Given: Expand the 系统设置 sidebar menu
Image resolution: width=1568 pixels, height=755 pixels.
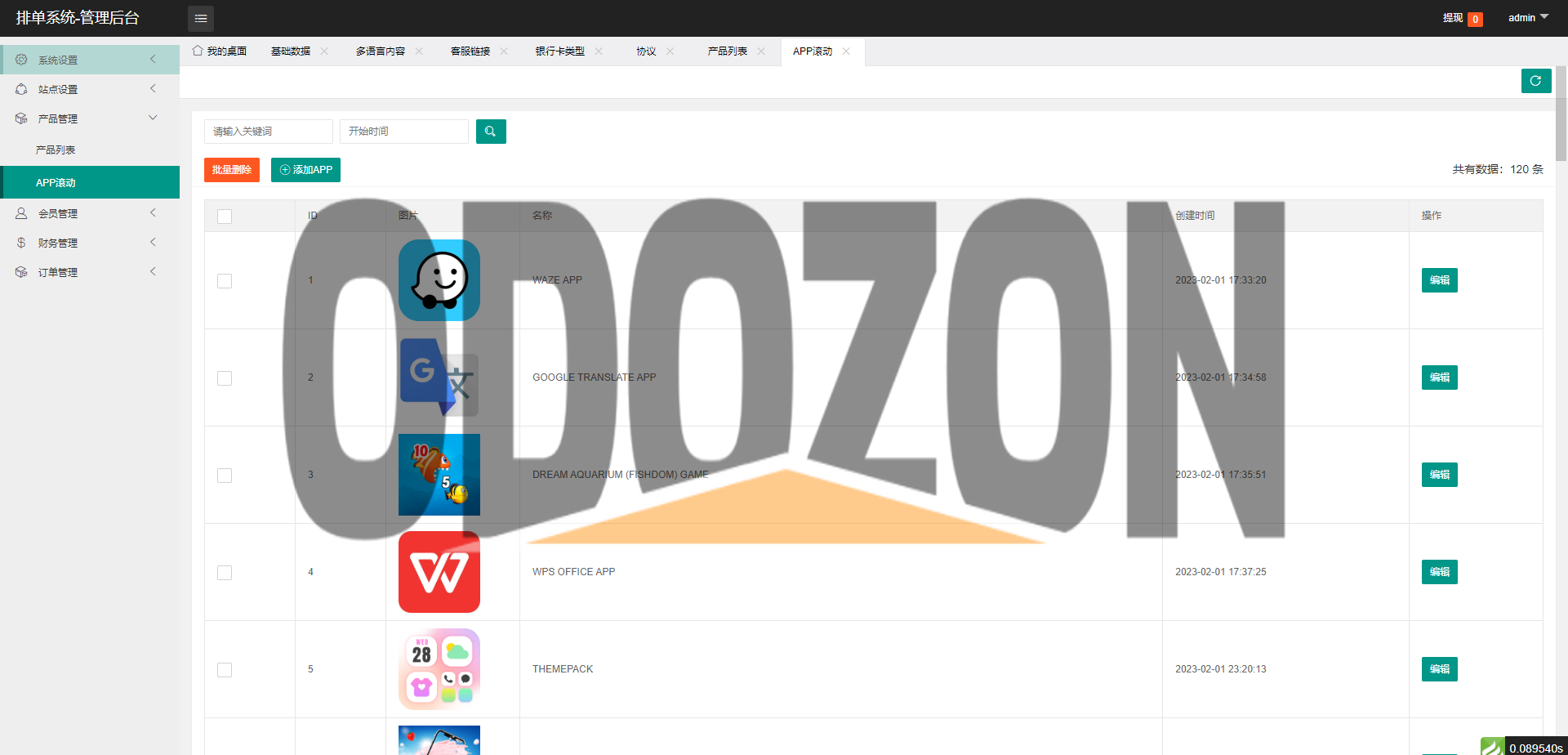Looking at the screenshot, I should [x=90, y=60].
